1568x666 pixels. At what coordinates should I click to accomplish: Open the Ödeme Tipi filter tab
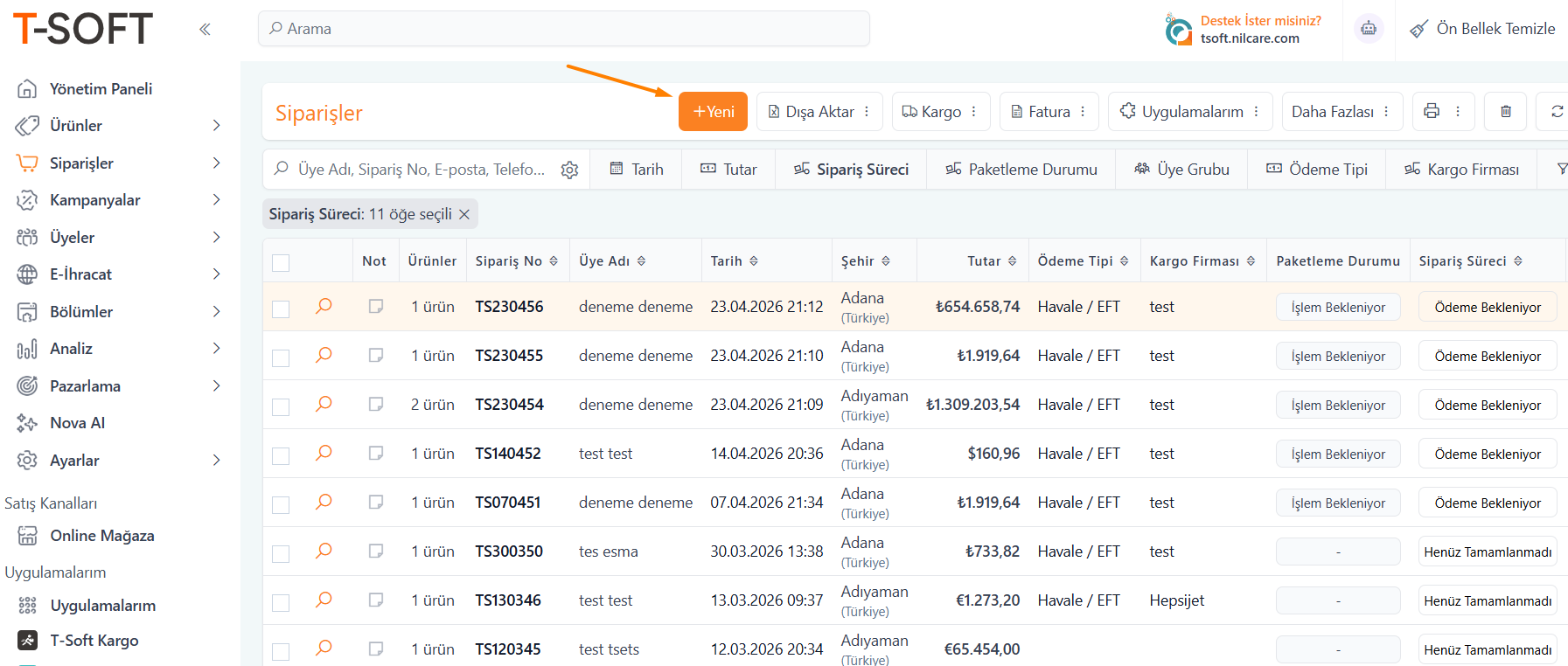tap(1317, 170)
